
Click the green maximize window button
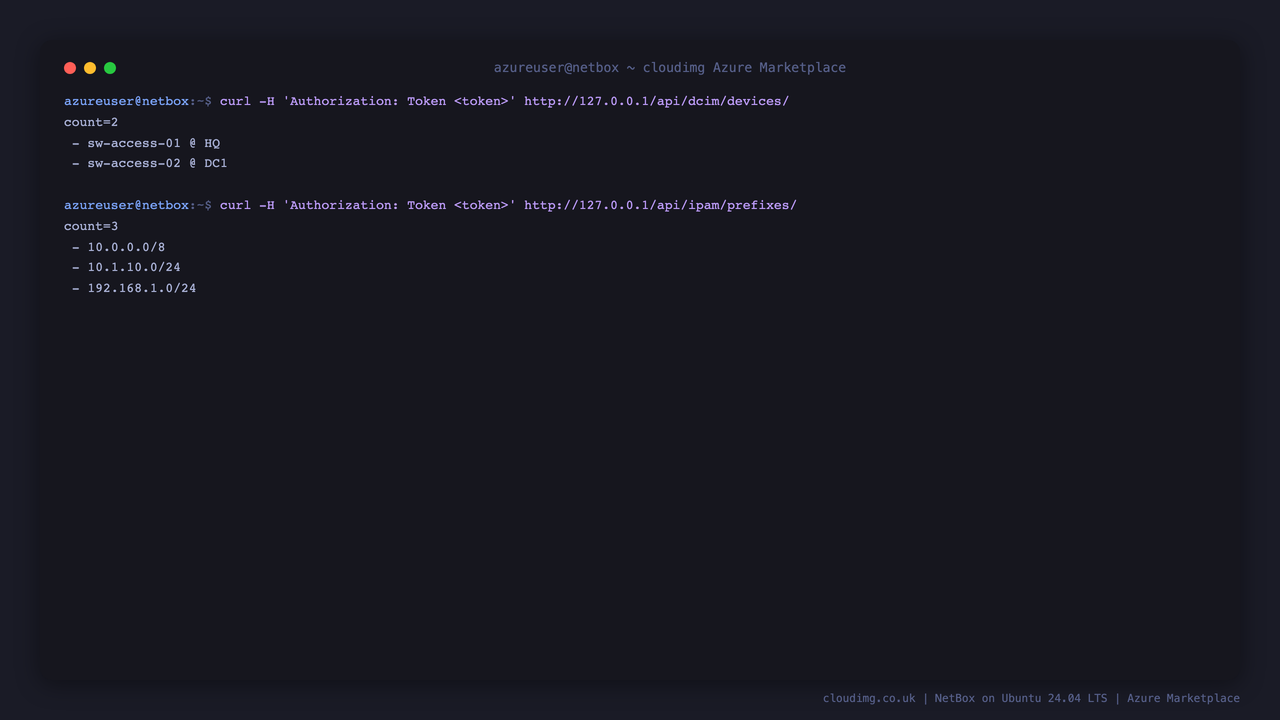(x=110, y=68)
